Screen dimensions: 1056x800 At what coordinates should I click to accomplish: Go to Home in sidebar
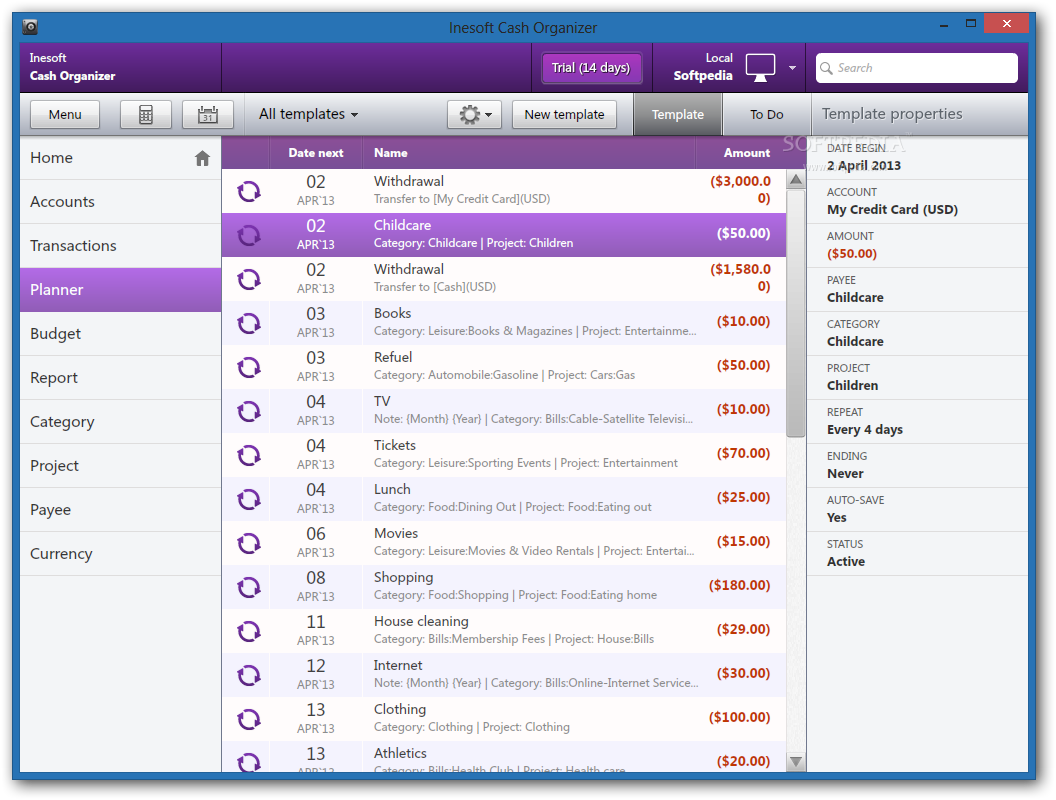[121, 158]
